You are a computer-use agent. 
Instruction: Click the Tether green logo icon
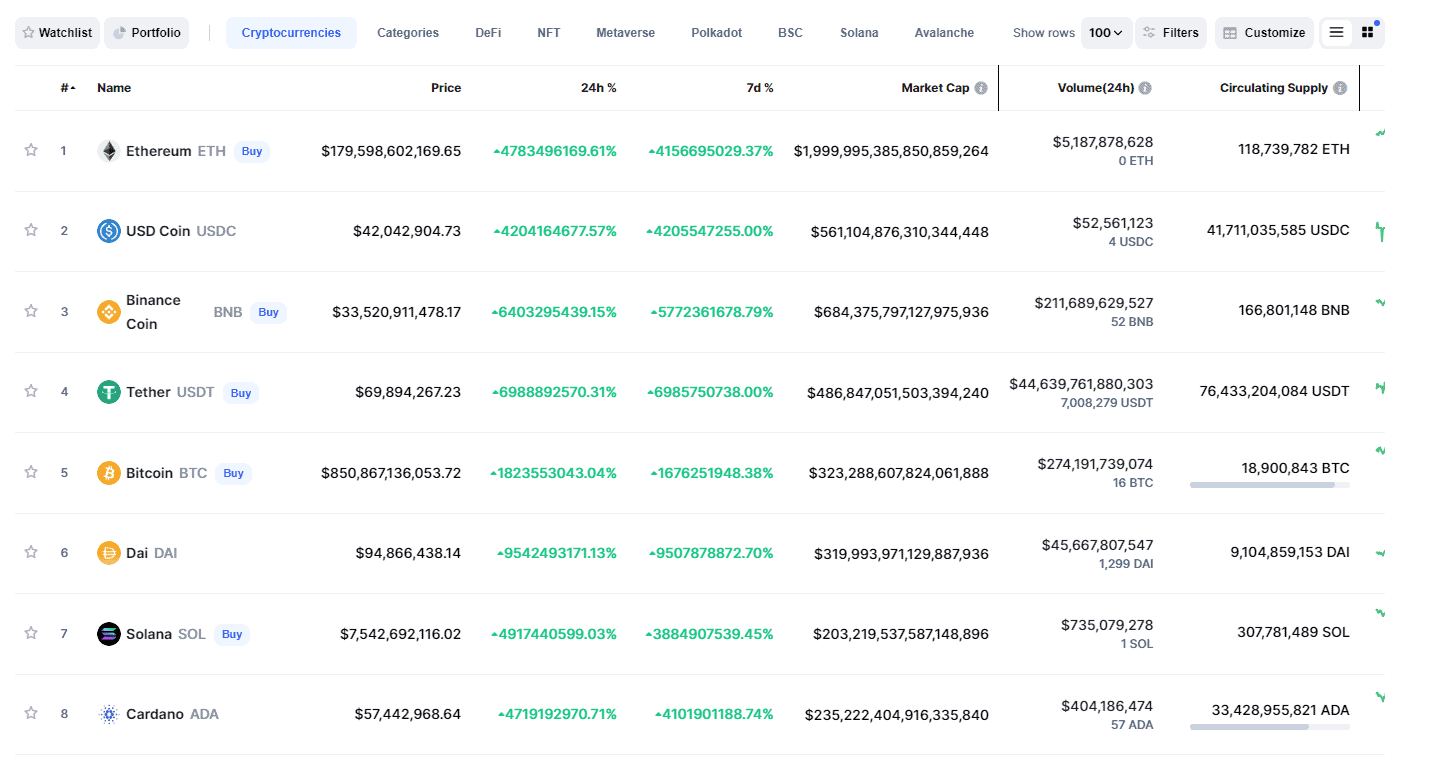109,392
